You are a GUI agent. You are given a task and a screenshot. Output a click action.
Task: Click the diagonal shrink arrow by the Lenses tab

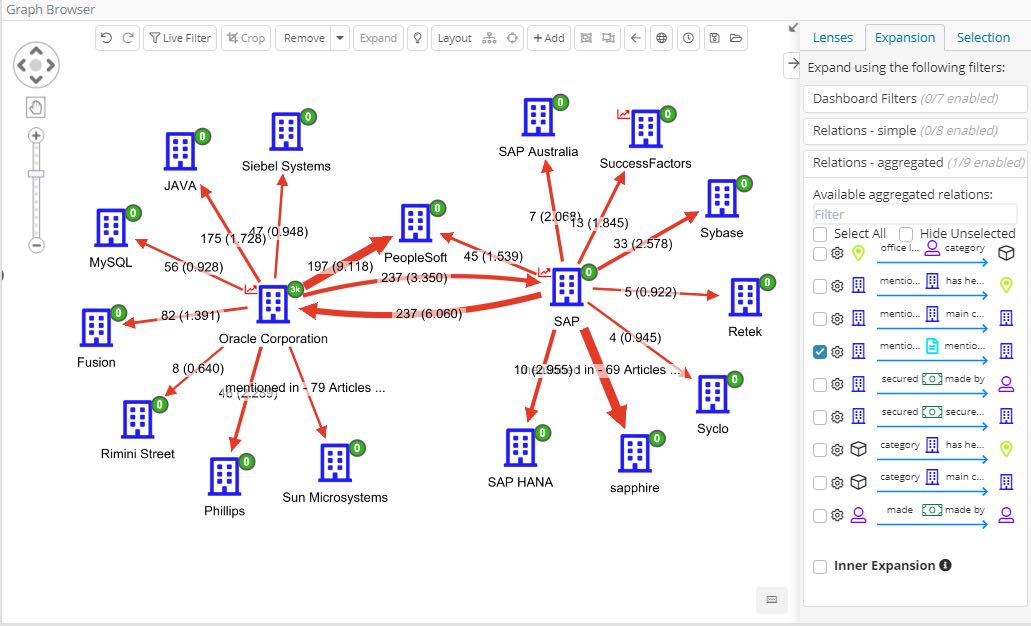pos(793,28)
